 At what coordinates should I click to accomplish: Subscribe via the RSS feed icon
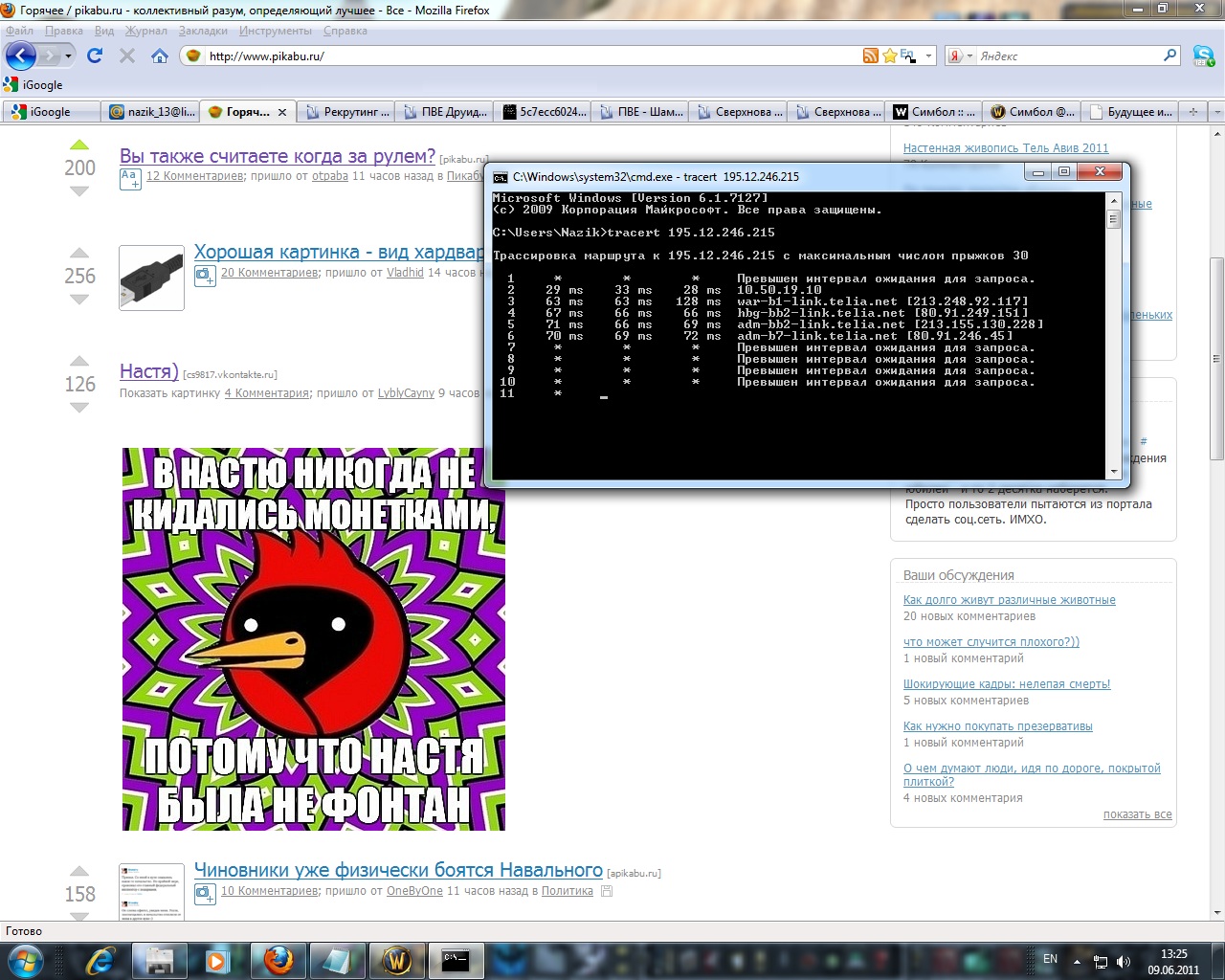click(870, 56)
